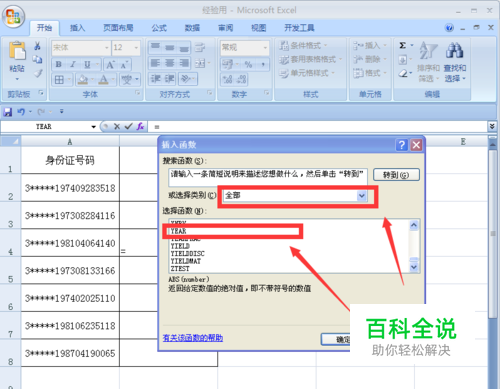Image resolution: width=500 pixels, height=389 pixels.
Task: Open 套用表格格式 table format menu
Action: 310,59
